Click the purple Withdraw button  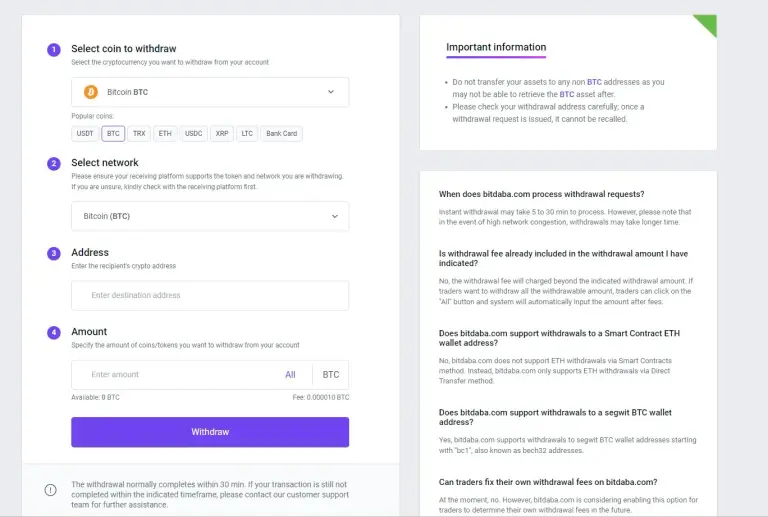(210, 432)
